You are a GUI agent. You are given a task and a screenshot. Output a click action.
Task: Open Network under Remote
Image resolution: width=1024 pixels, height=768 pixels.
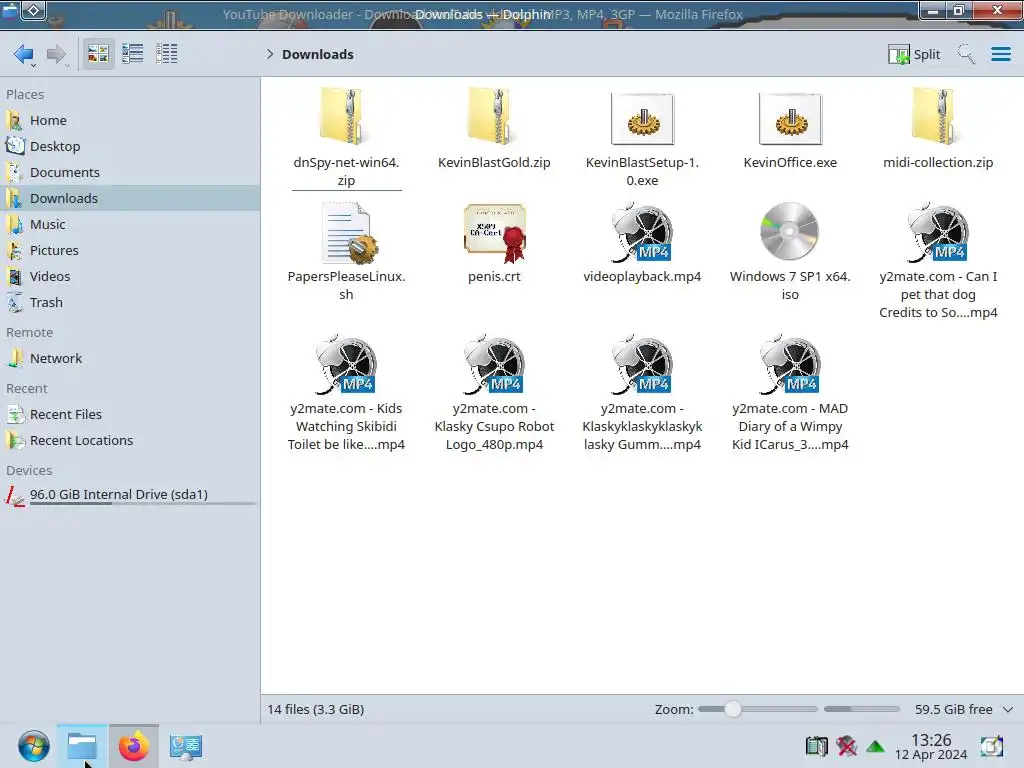pos(131,358)
